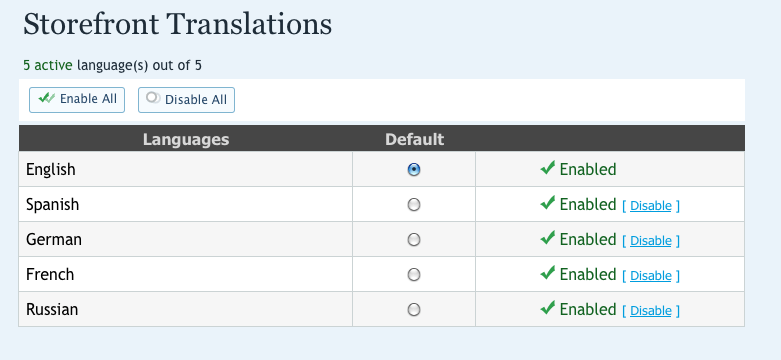Screen dimensions: 781x360
Task: Make Russian the default language
Action: [x=414, y=310]
